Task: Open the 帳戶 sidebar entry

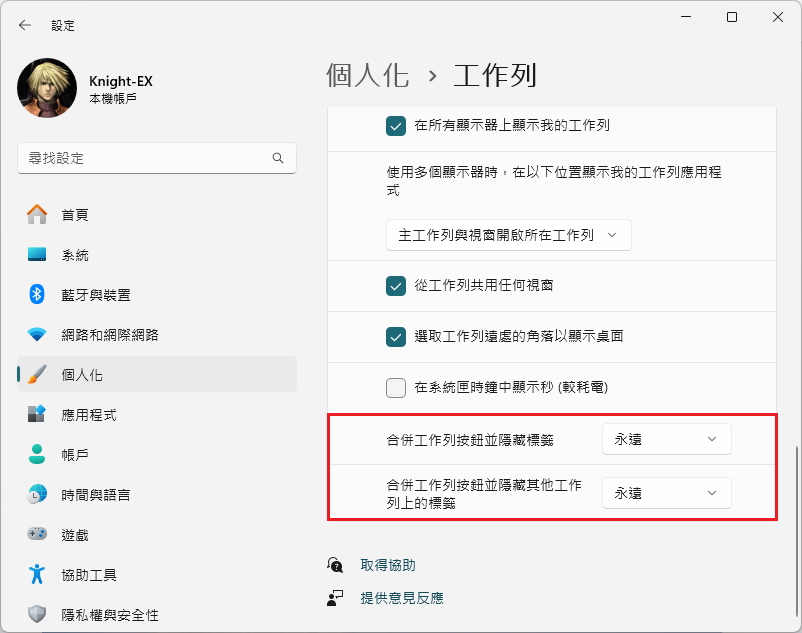Action: 157,455
